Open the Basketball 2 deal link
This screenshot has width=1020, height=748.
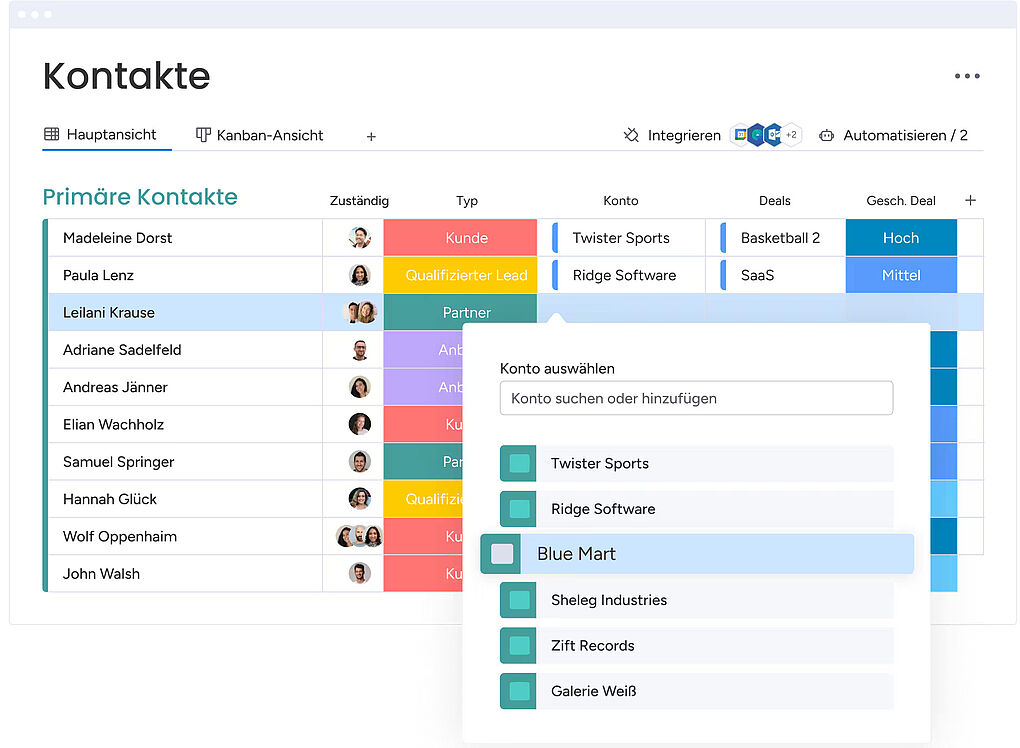pyautogui.click(x=780, y=238)
